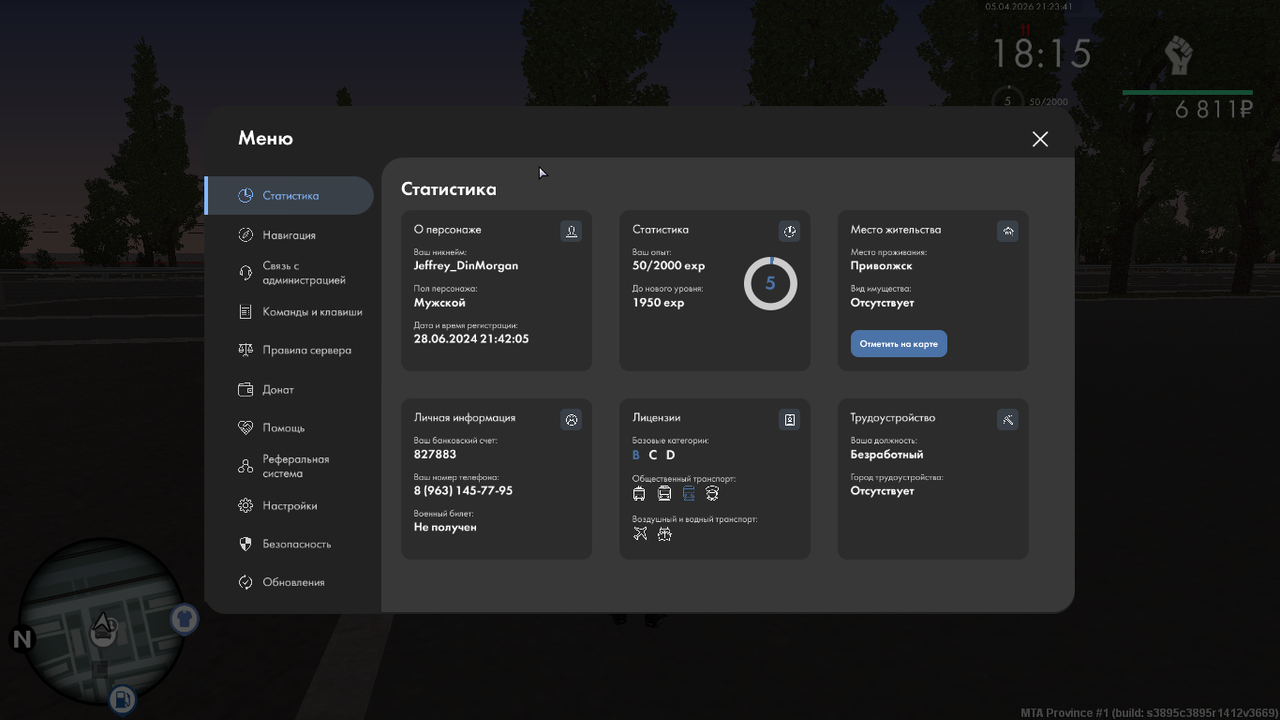
Task: Click the 18:15 game clock
Action: pos(1041,53)
